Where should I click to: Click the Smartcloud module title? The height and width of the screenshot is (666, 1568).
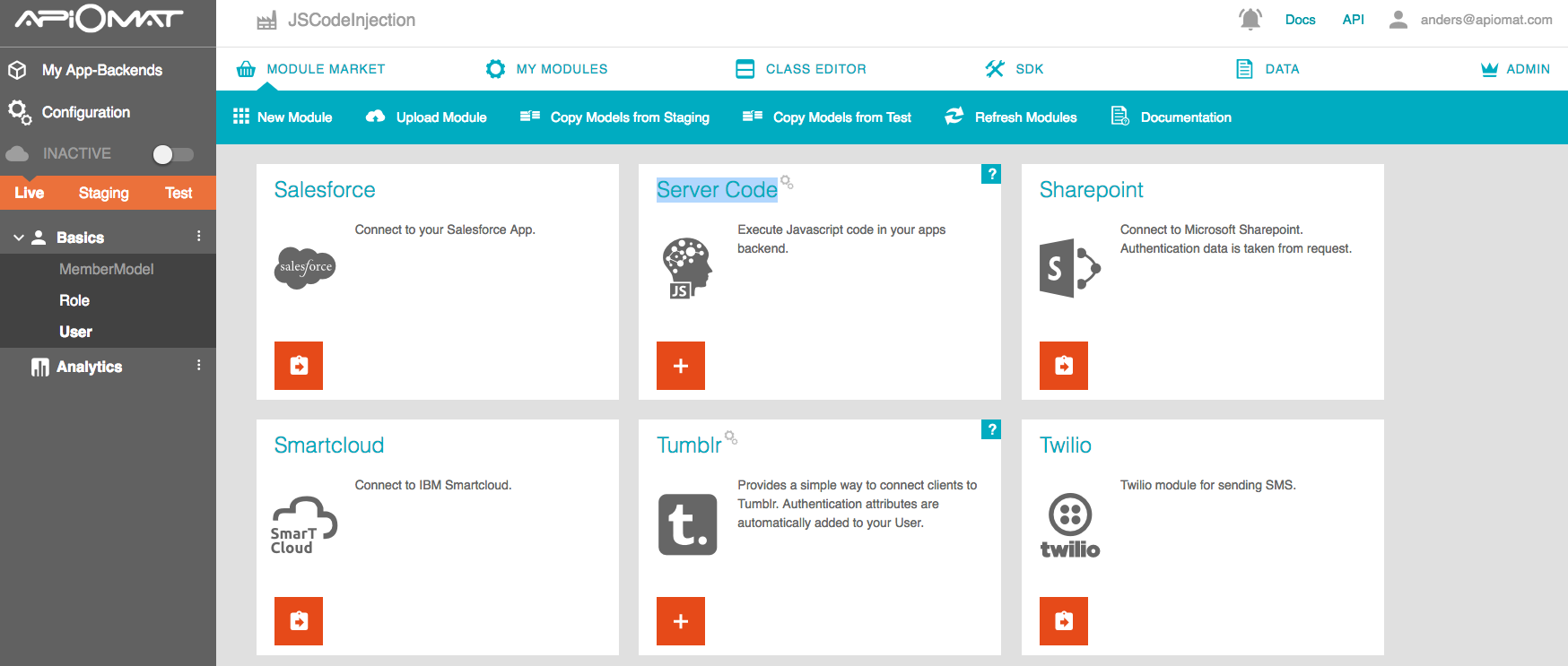[x=329, y=445]
